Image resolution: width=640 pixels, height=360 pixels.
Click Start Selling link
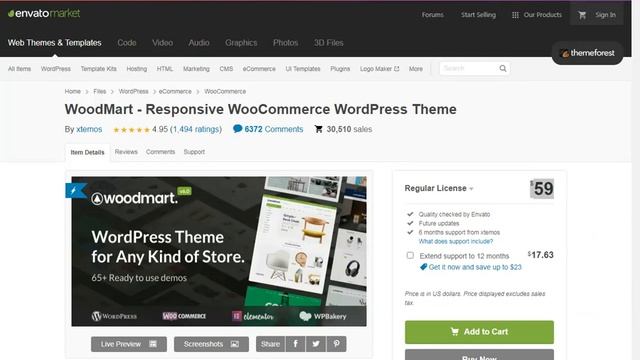pos(478,15)
